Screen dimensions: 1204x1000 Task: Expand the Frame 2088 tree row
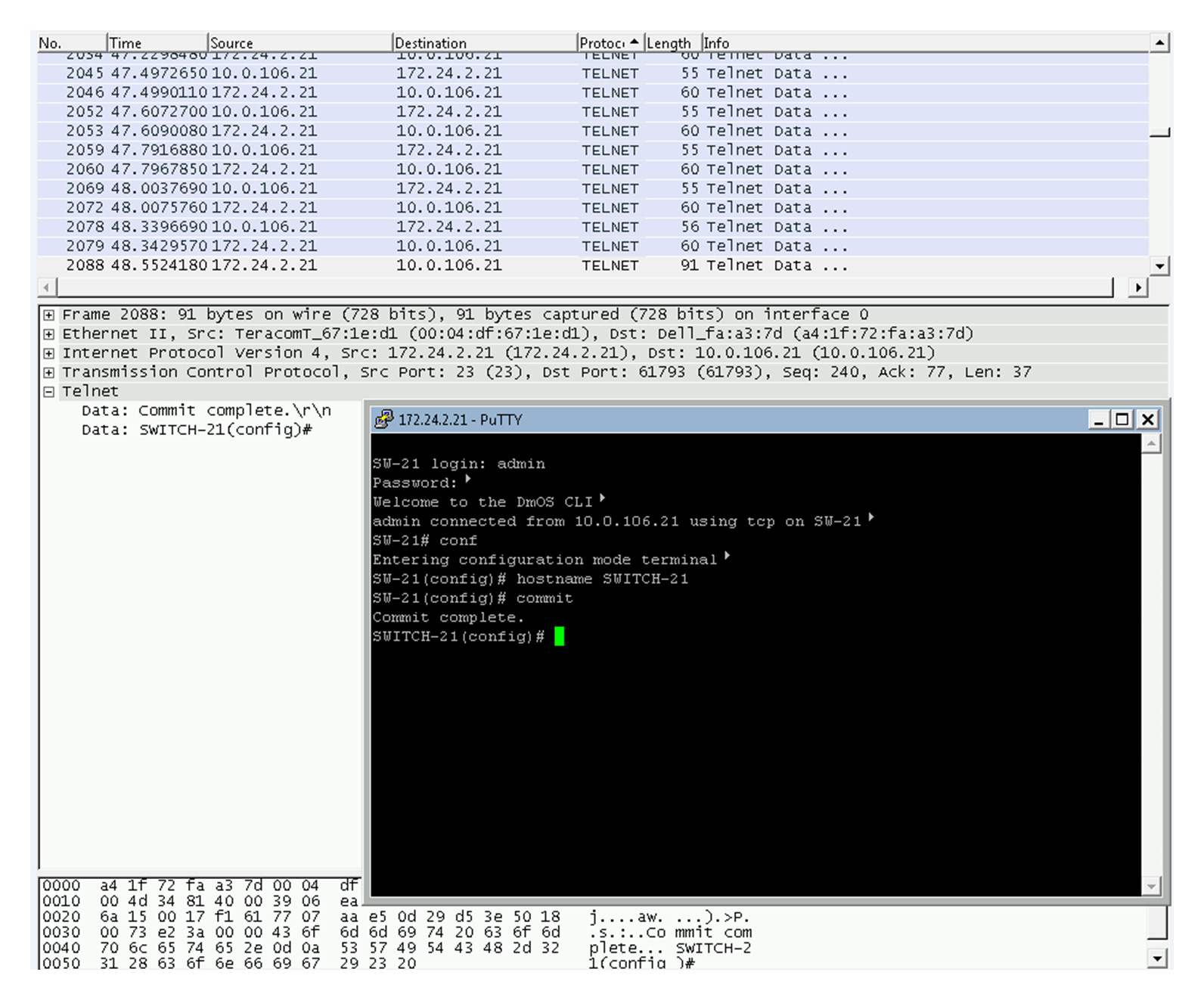pos(49,315)
